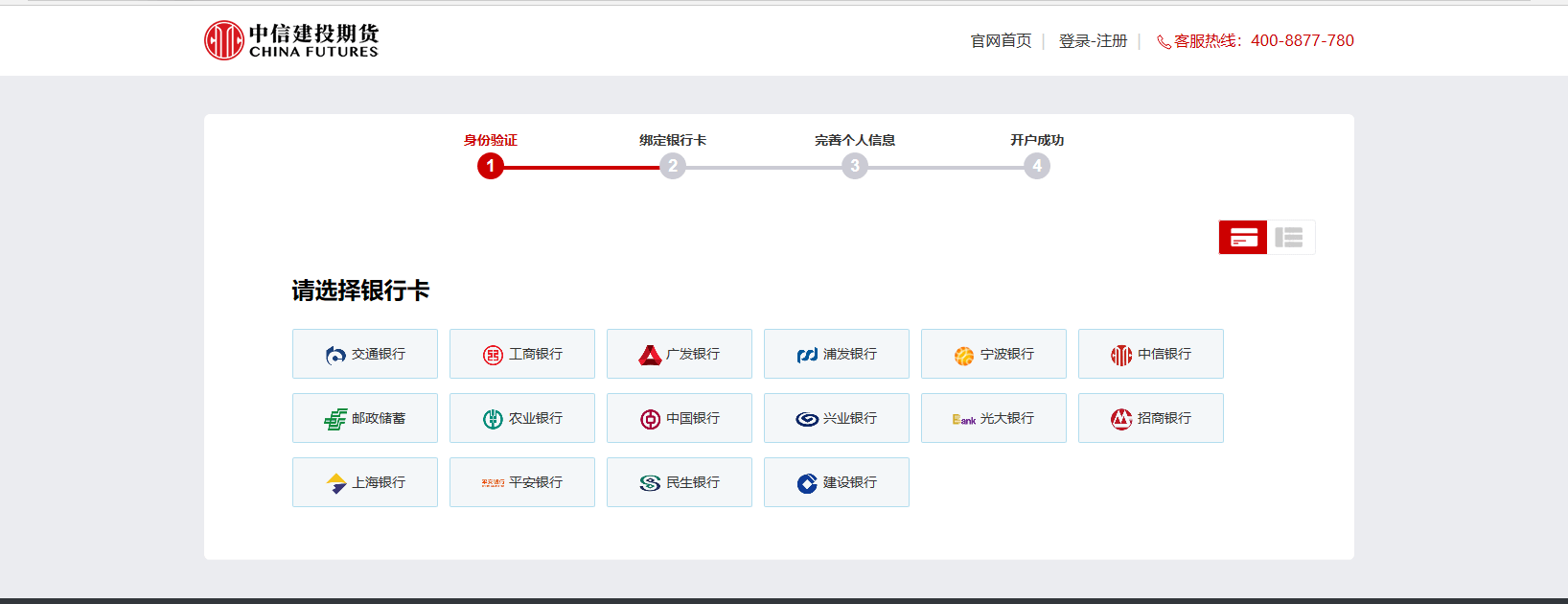
Task: Select 平安银行 bank card
Action: (522, 482)
